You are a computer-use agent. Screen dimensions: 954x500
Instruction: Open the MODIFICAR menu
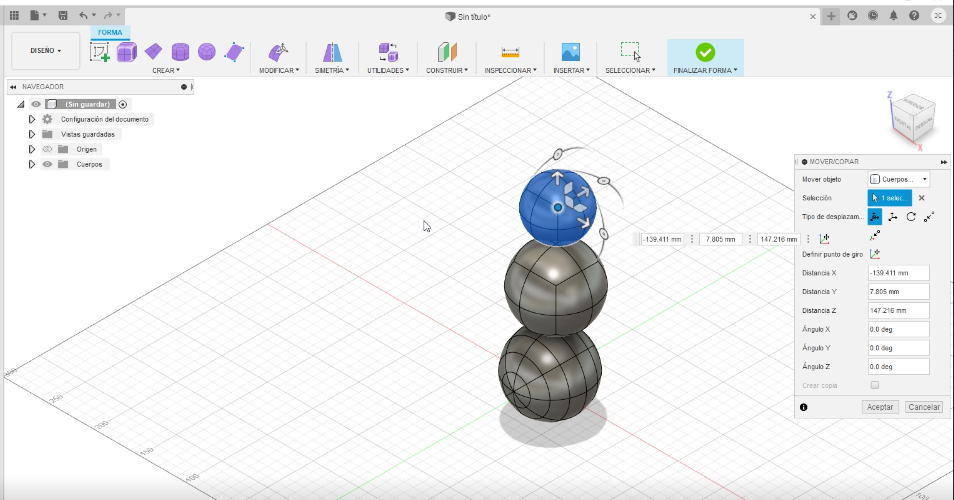(279, 71)
